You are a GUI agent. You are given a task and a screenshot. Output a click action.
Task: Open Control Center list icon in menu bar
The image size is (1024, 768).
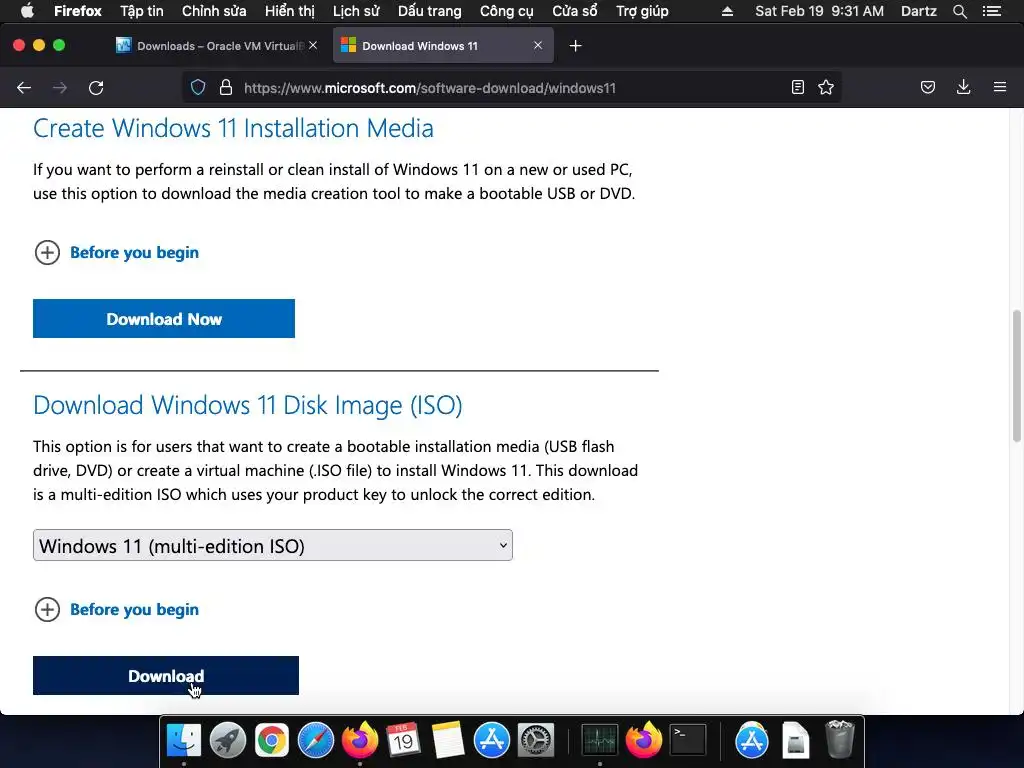pos(991,11)
